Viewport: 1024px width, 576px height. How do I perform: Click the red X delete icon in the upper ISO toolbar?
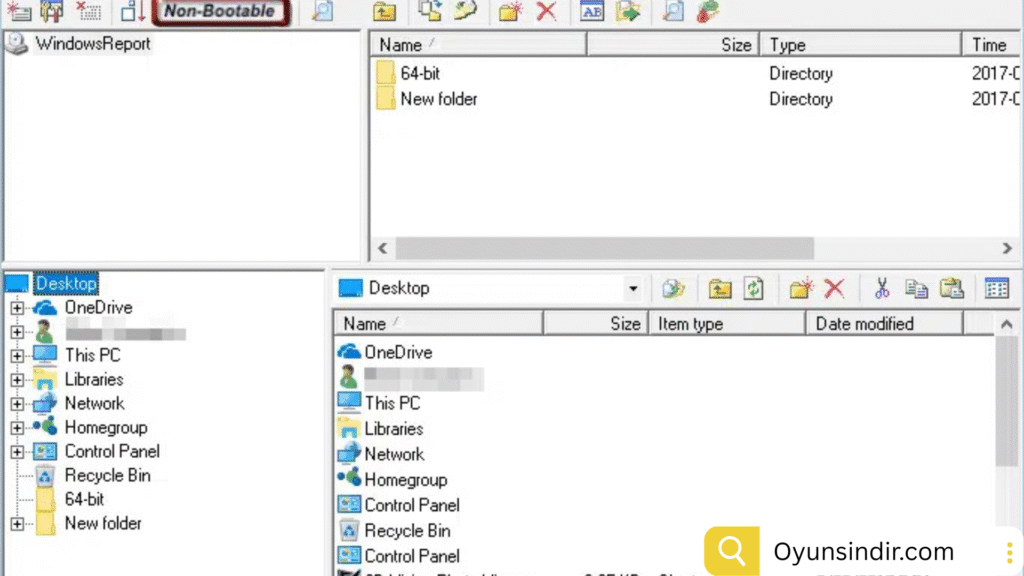(546, 12)
